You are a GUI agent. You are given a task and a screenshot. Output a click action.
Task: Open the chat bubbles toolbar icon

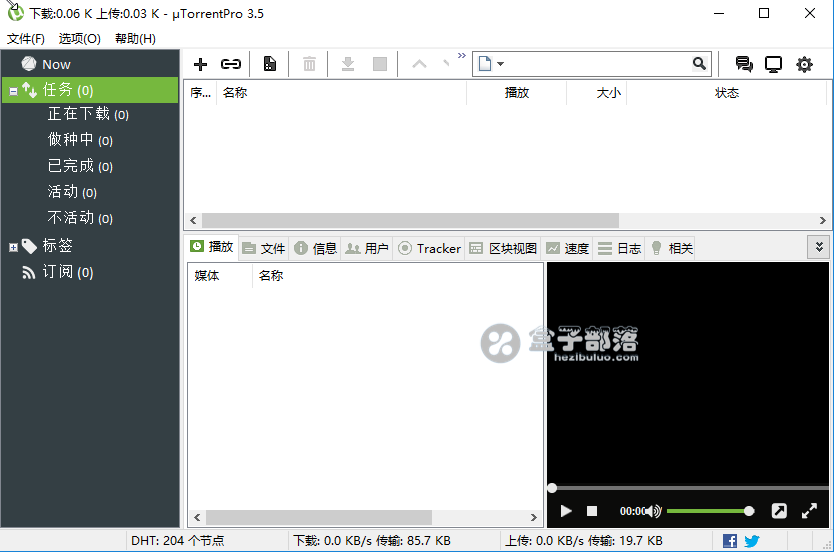click(744, 64)
